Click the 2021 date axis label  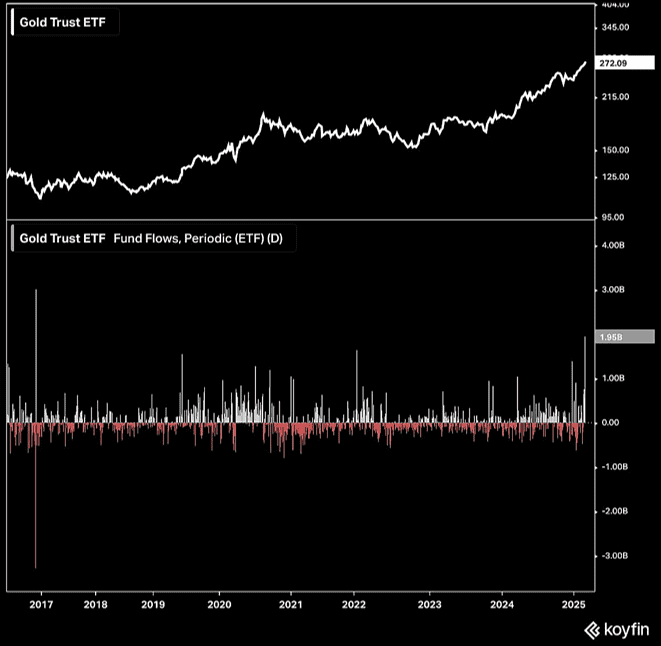tap(291, 605)
